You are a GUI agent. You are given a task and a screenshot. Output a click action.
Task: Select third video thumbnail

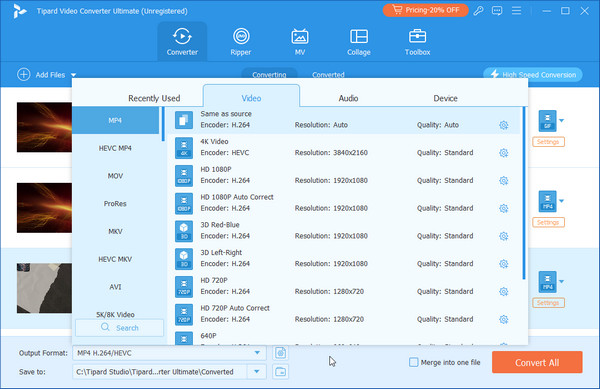pyautogui.click(x=44, y=288)
